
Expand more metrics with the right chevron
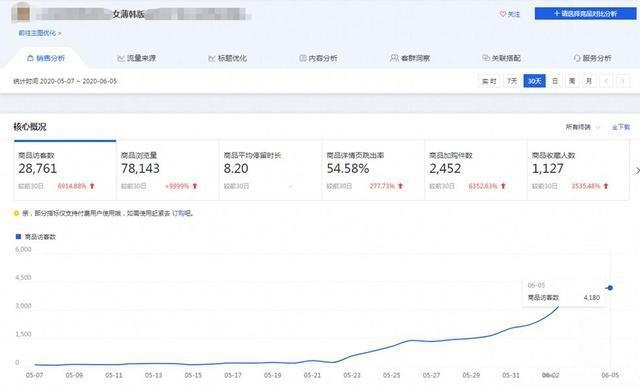coord(637,171)
